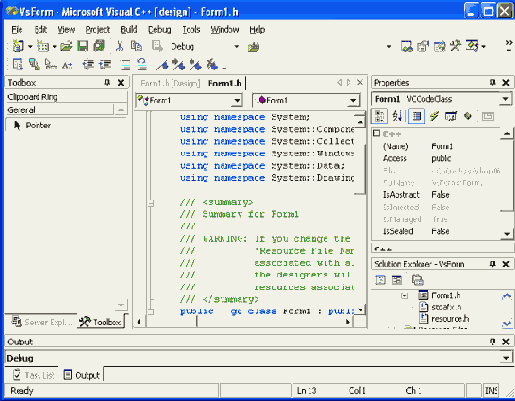Click the Save All icon
Viewport: 515px width, 401px height.
99,46
